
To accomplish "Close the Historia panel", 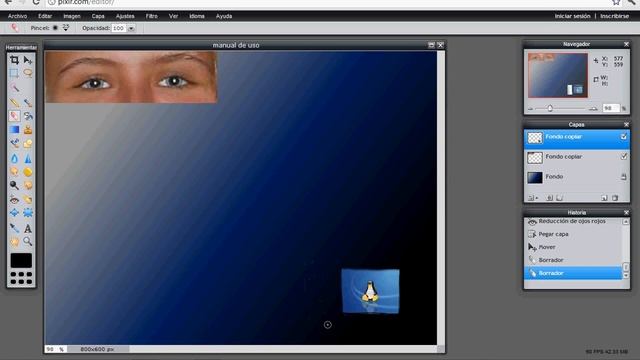I will tap(627, 213).
